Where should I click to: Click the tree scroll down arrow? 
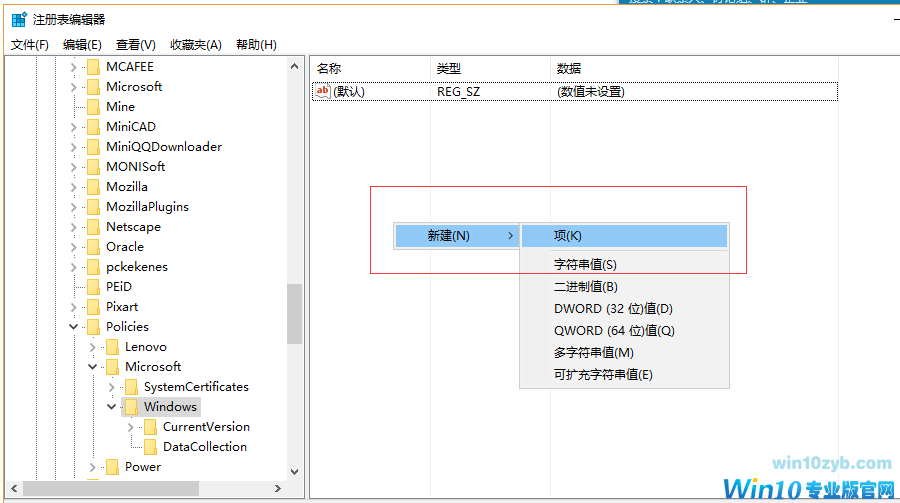[x=294, y=472]
